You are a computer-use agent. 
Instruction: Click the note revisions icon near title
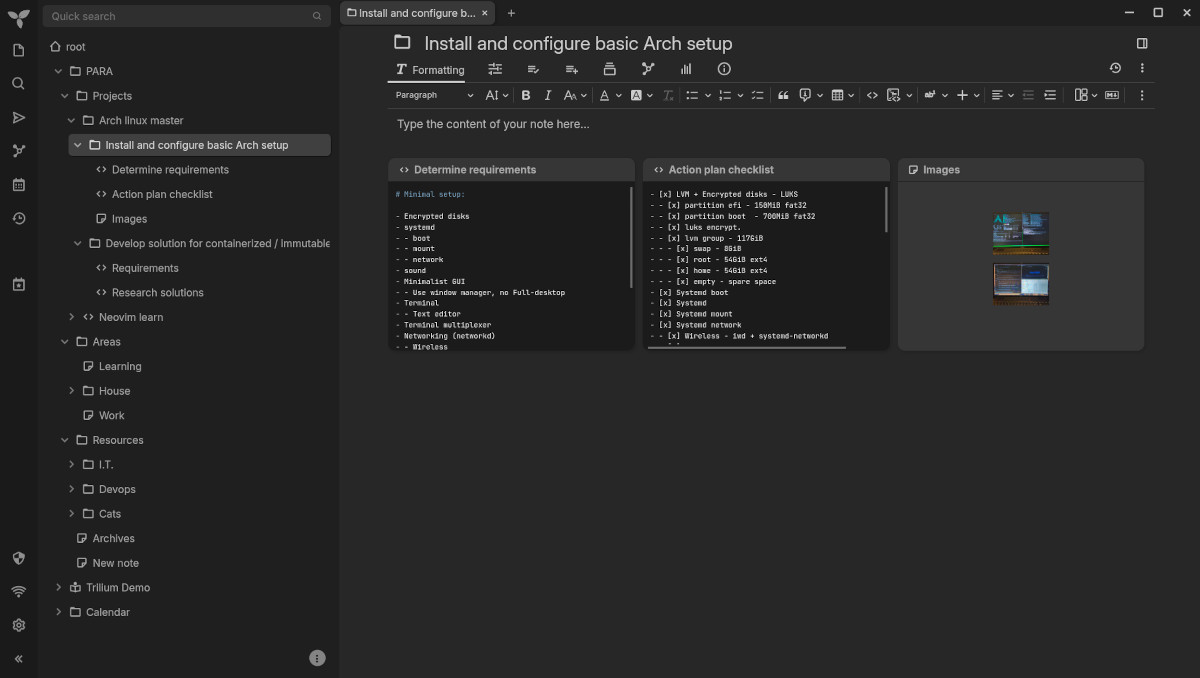pyautogui.click(x=1115, y=68)
